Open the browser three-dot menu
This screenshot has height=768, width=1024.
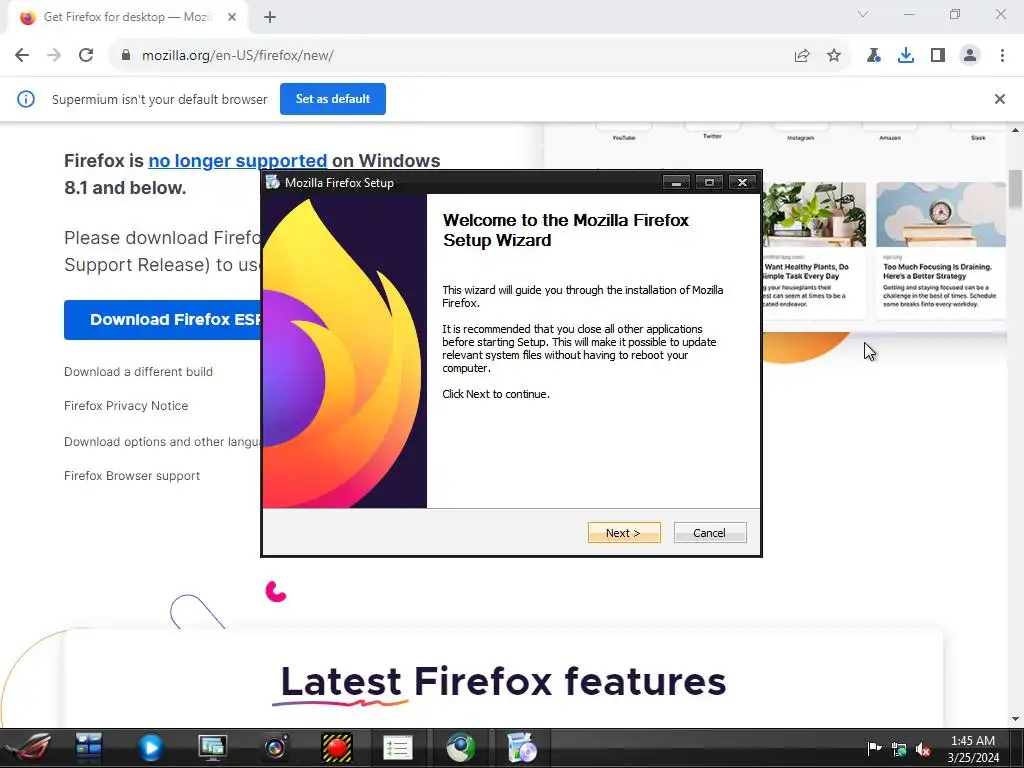click(1002, 56)
